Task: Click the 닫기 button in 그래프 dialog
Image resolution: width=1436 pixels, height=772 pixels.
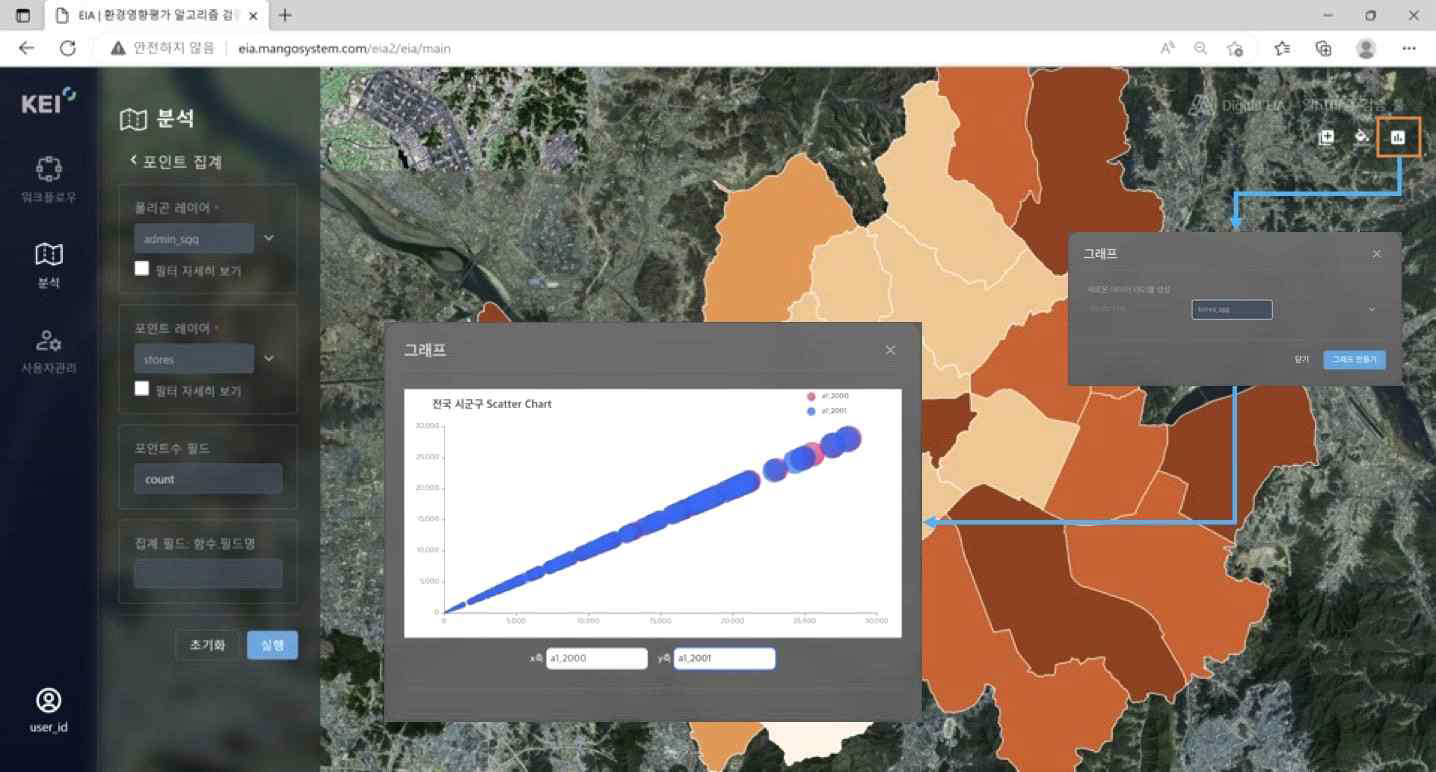Action: point(1302,359)
